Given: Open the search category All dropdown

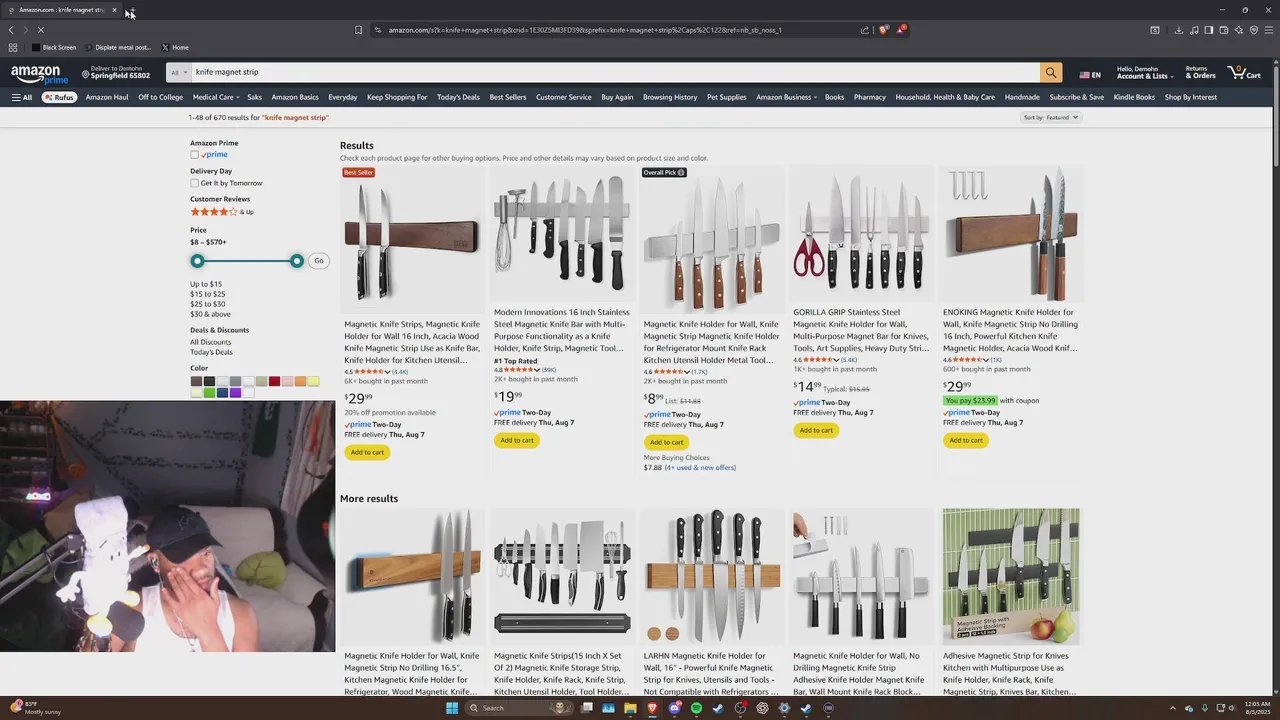Looking at the screenshot, I should point(178,72).
